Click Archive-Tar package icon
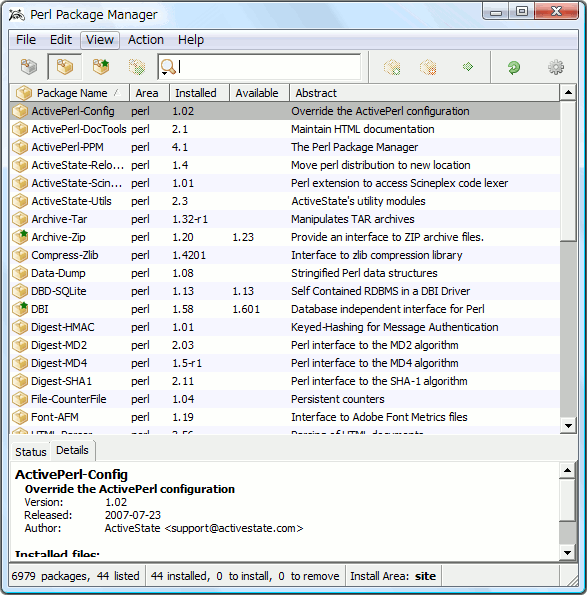The height and width of the screenshot is (595, 587). (x=20, y=219)
